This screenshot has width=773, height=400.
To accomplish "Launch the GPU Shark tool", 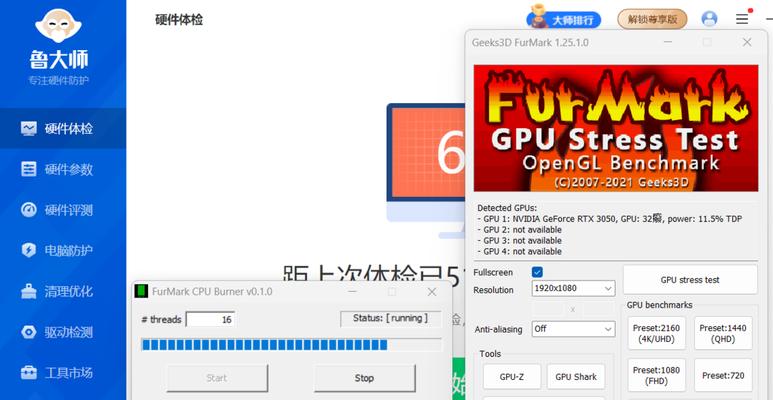I will coord(576,377).
